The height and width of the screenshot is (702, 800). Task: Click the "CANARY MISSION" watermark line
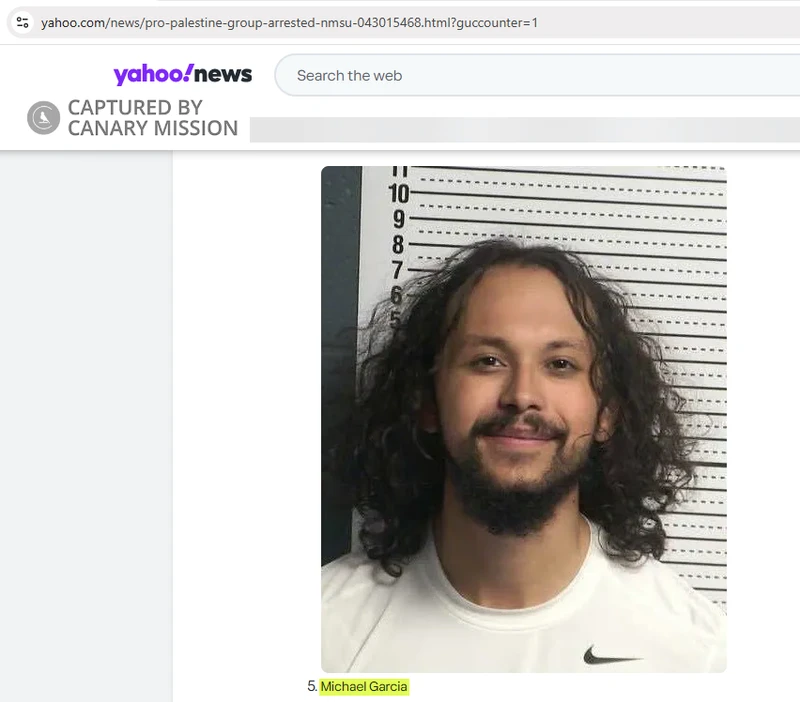(x=153, y=128)
